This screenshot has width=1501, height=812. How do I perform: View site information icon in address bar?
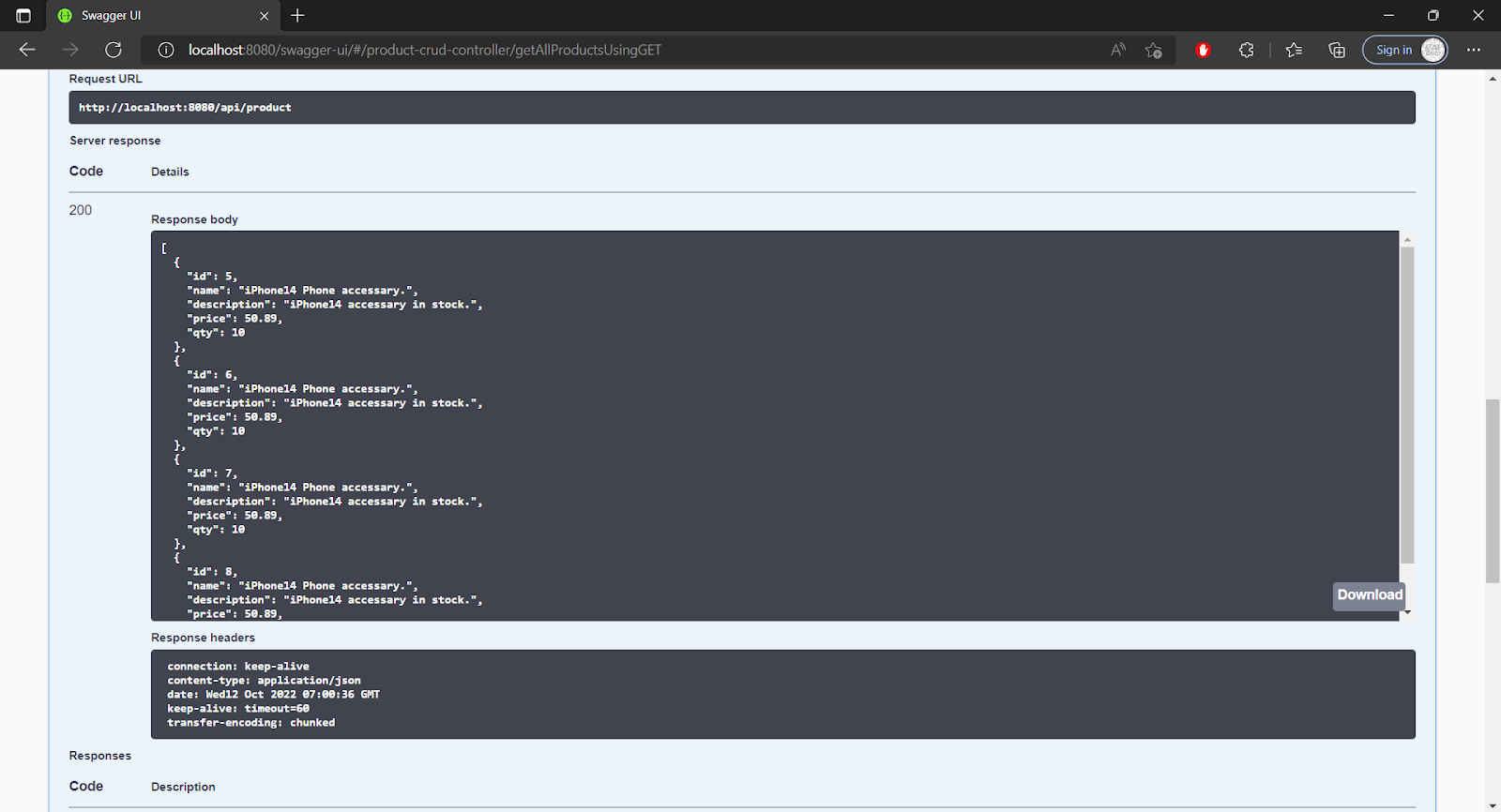click(166, 50)
